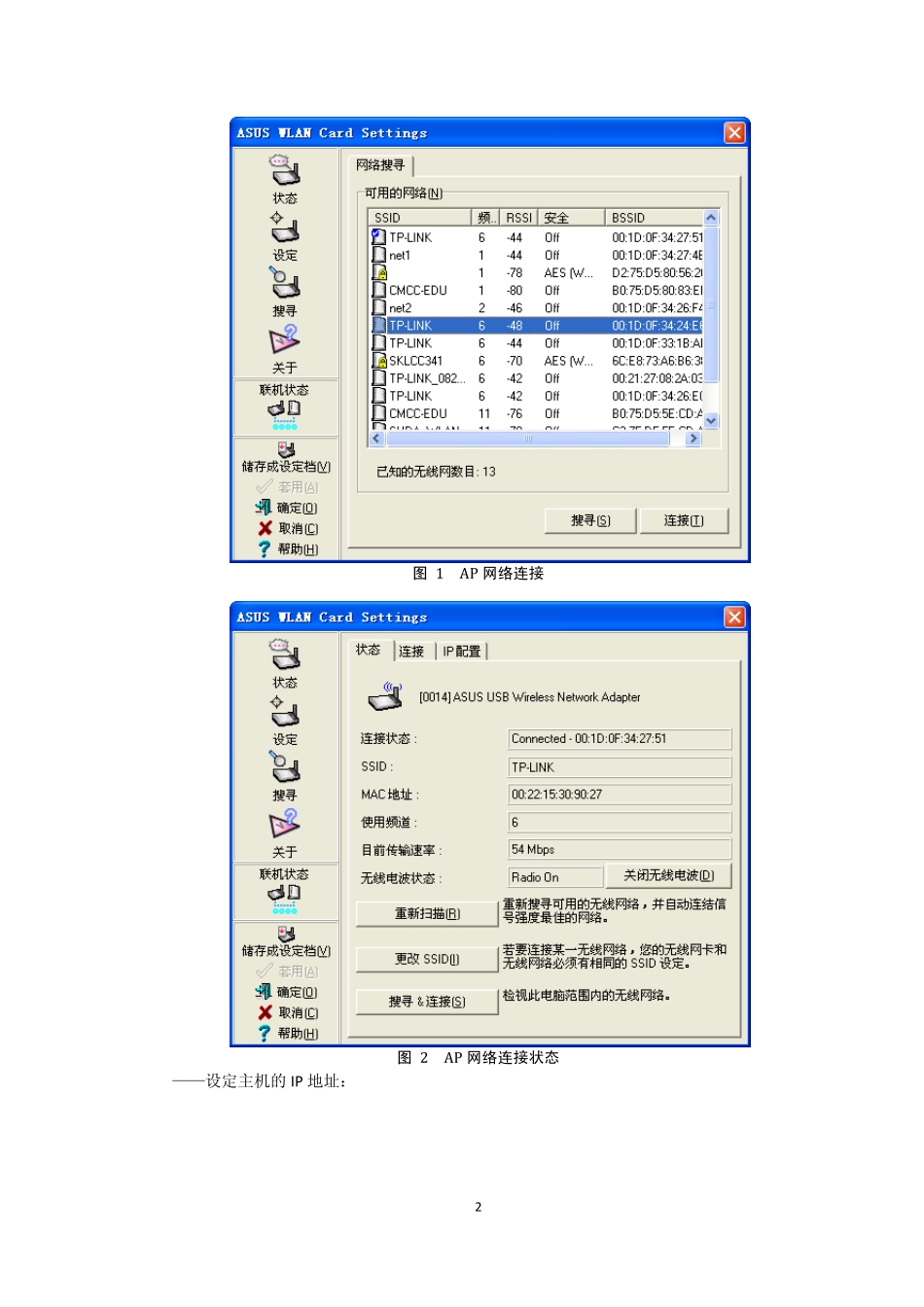The width and height of the screenshot is (924, 1307).
Task: Click the network icon beside net2
Action: pyautogui.click(x=379, y=307)
